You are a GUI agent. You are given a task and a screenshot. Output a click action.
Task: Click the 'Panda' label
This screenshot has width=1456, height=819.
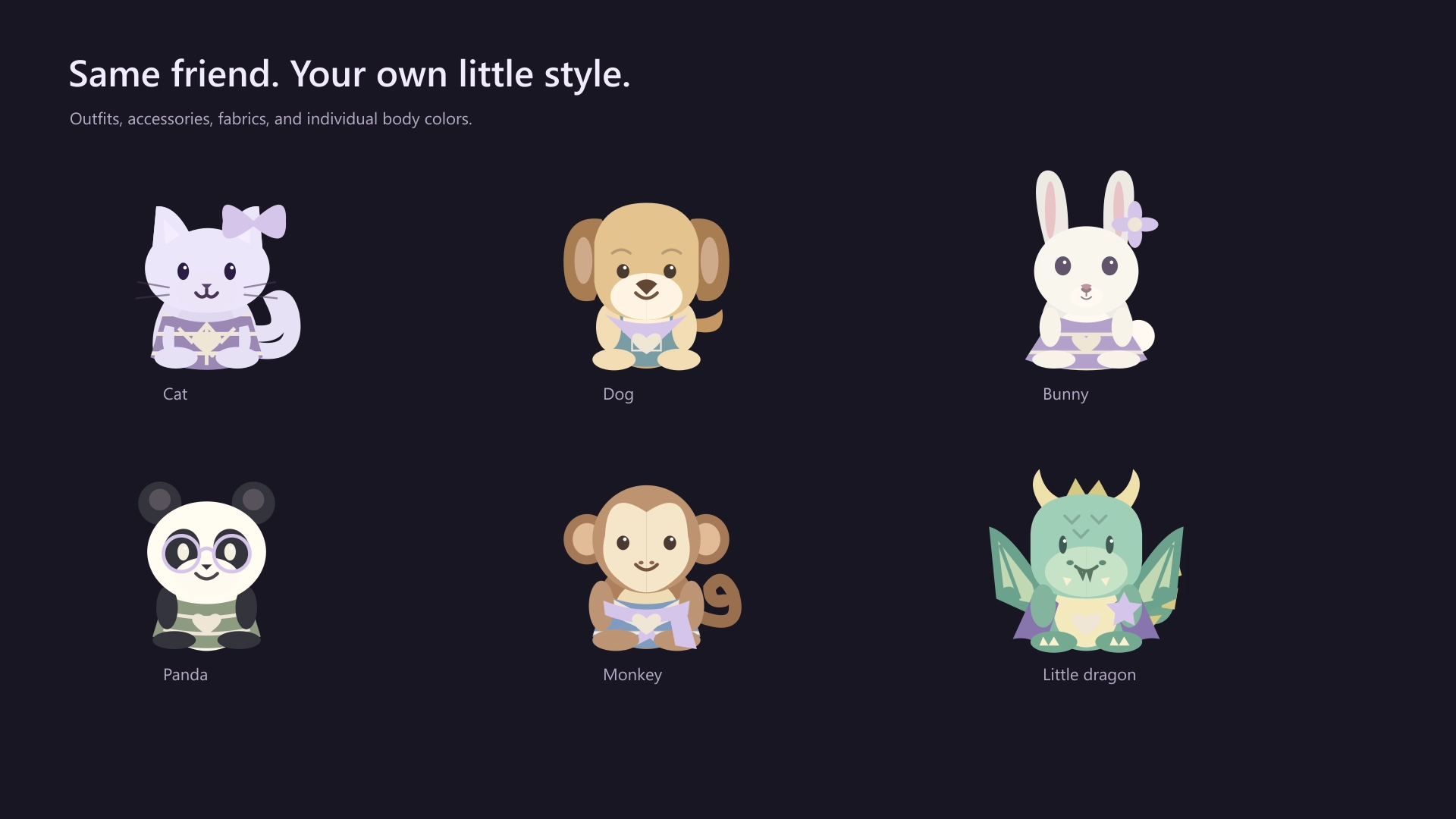[x=185, y=675]
